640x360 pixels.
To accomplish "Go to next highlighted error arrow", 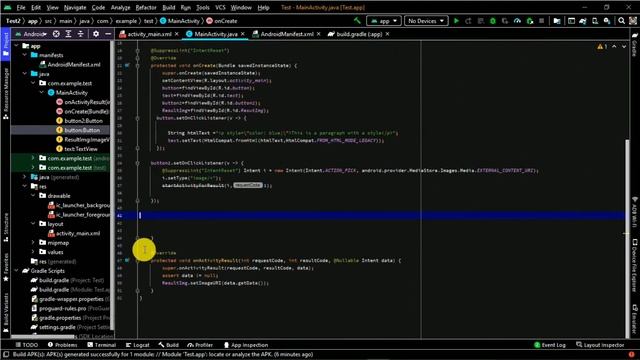I will pyautogui.click(x=624, y=47).
